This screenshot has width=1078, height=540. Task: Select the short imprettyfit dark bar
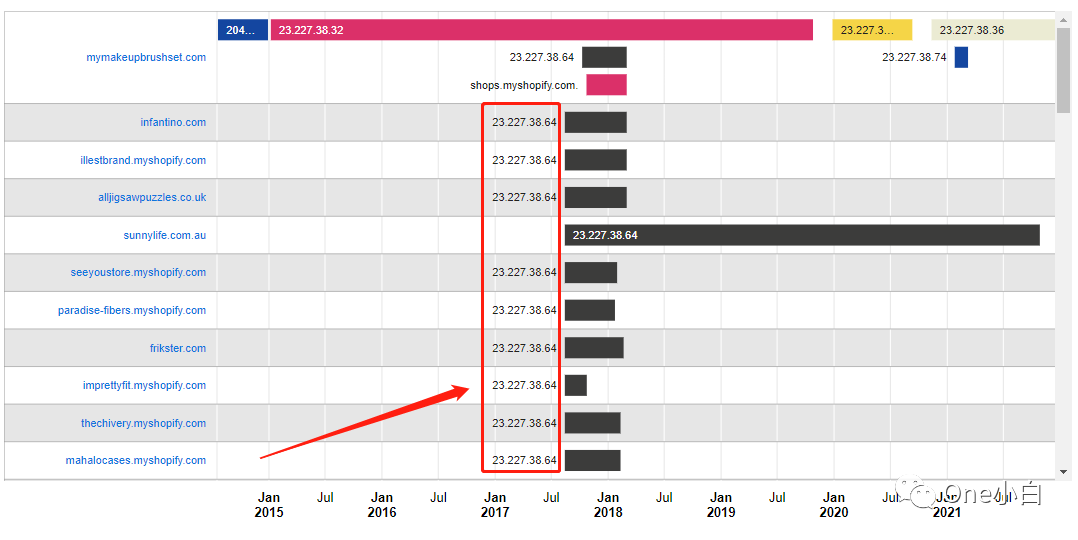tap(576, 385)
